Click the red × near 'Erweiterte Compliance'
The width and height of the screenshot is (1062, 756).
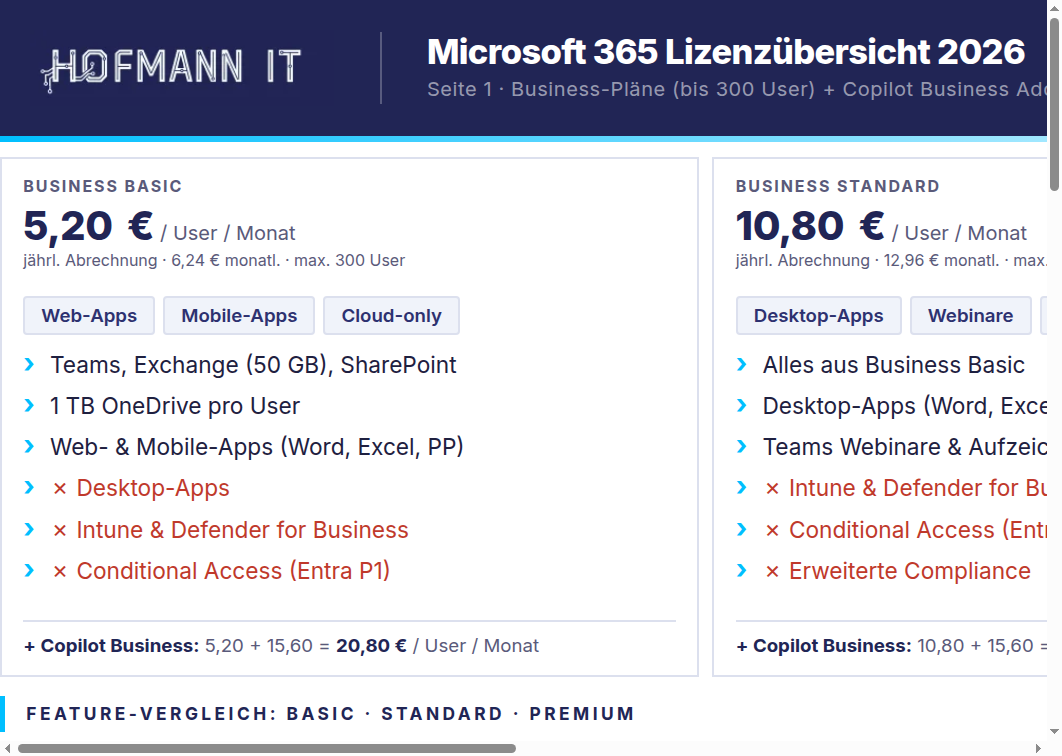click(x=775, y=571)
